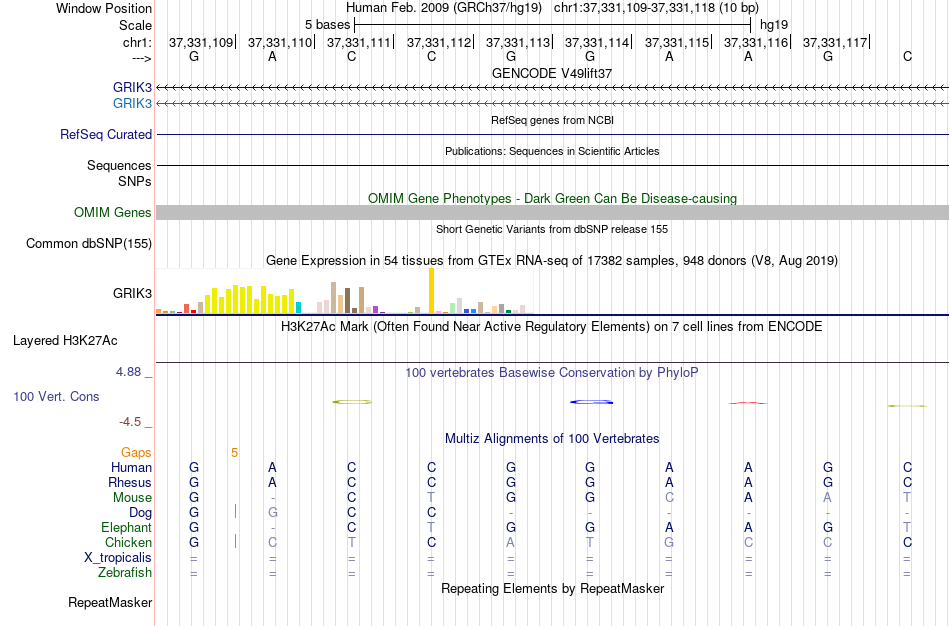950x626 pixels.
Task: Click the gray OMIM Genes bar
Action: pos(553,212)
